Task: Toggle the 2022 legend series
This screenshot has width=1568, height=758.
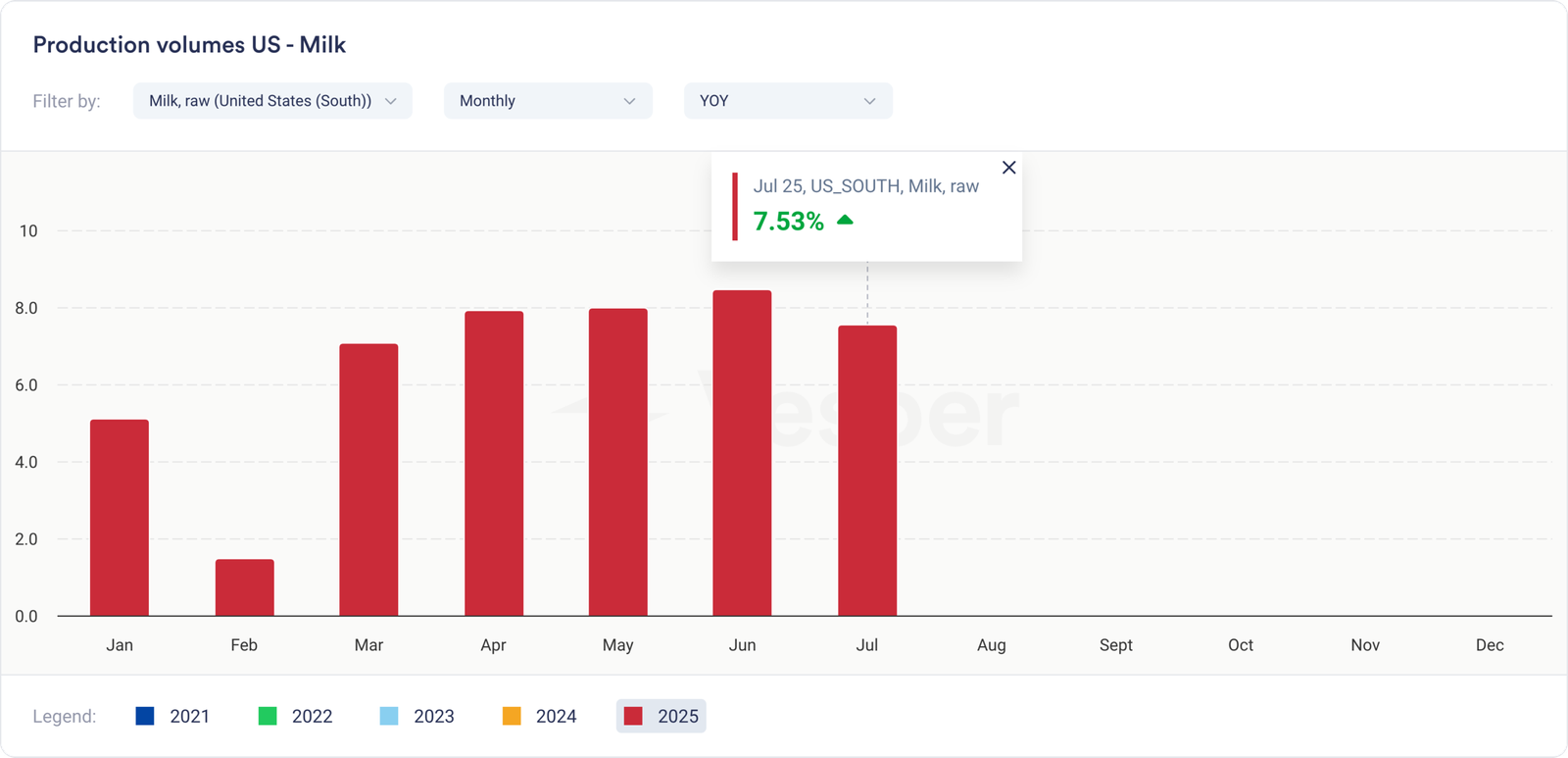Action: (x=296, y=716)
